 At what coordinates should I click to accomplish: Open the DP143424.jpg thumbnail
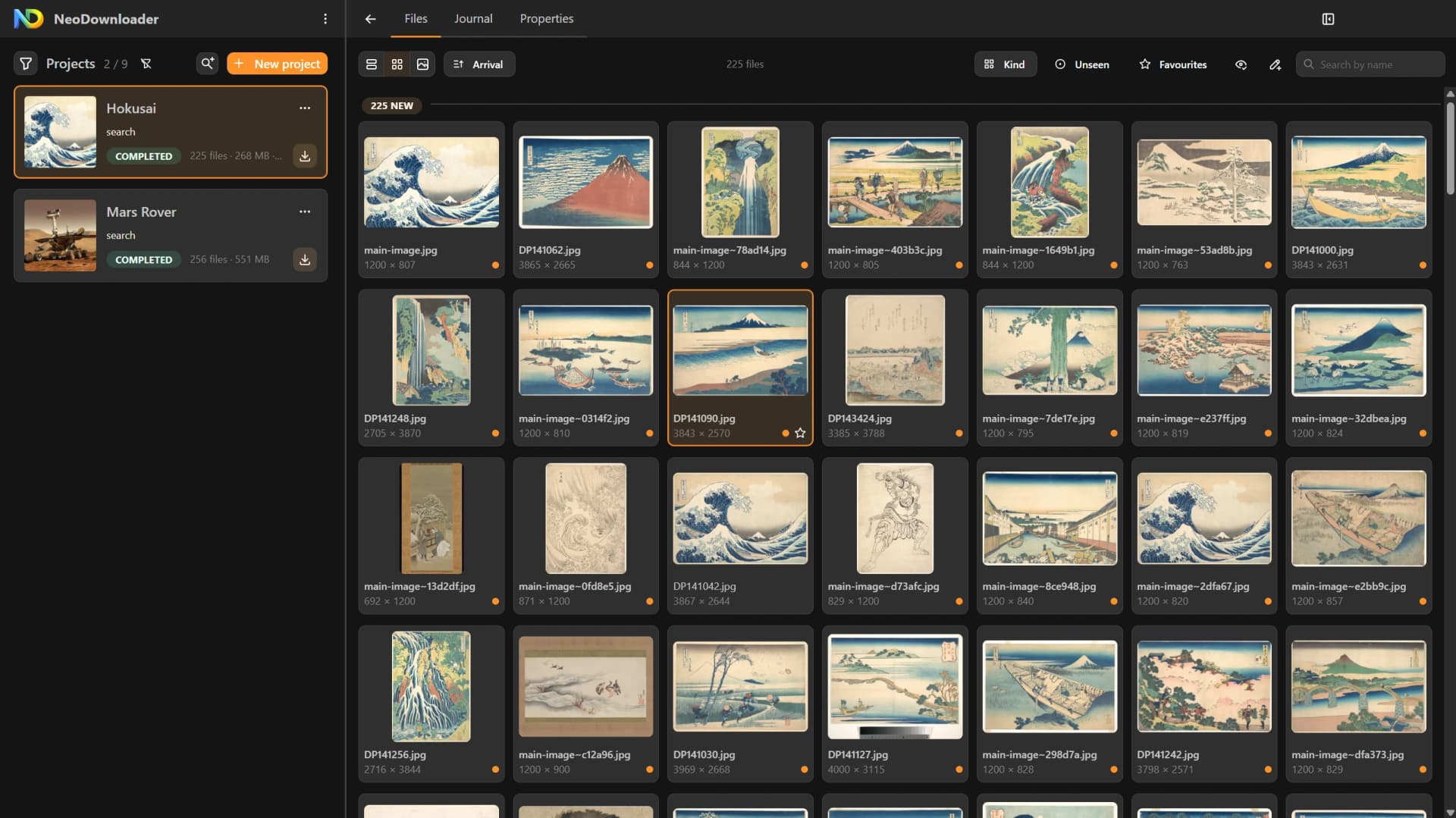pyautogui.click(x=895, y=350)
